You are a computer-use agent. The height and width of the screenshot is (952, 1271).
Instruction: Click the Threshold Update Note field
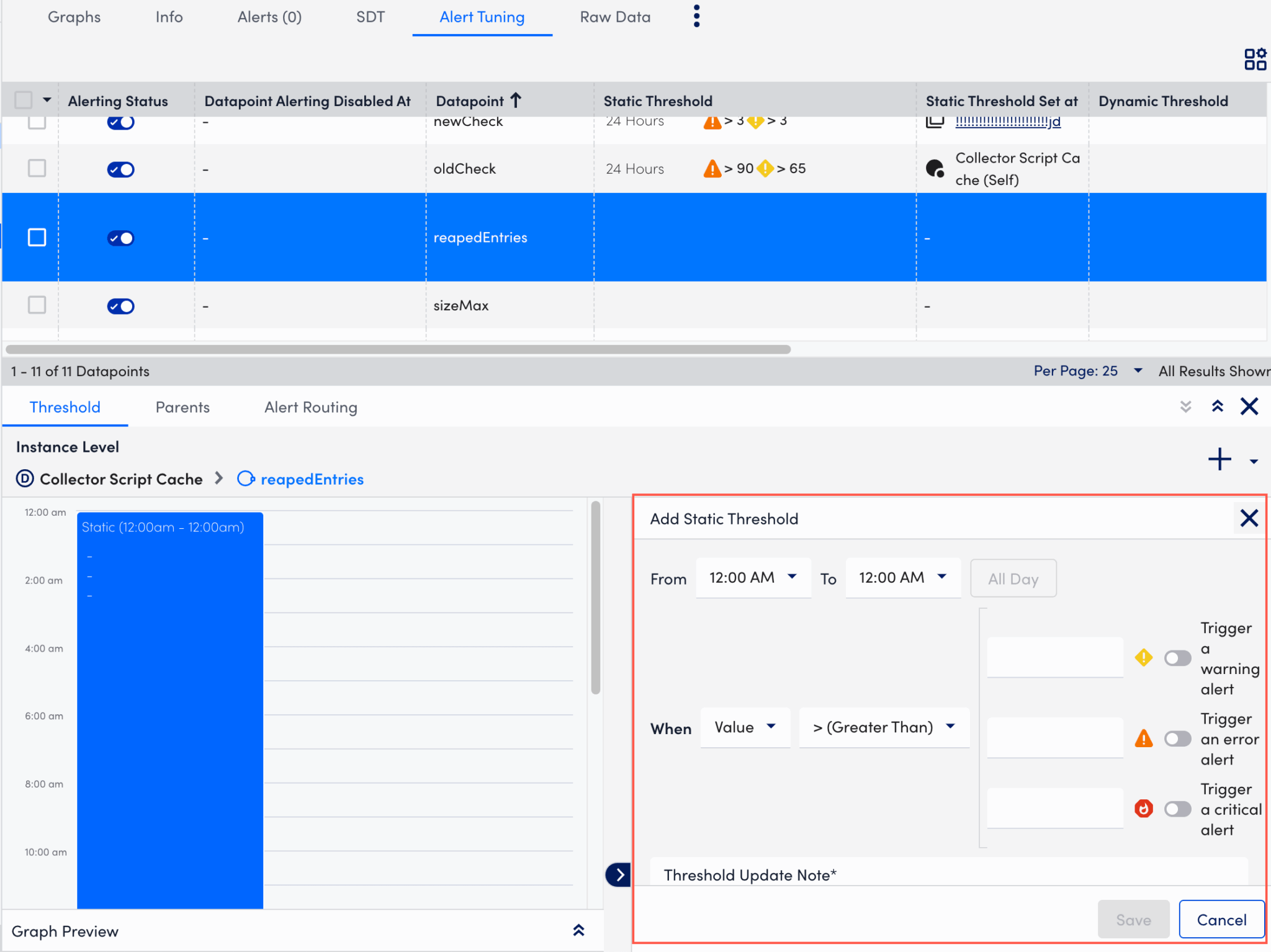(869, 874)
